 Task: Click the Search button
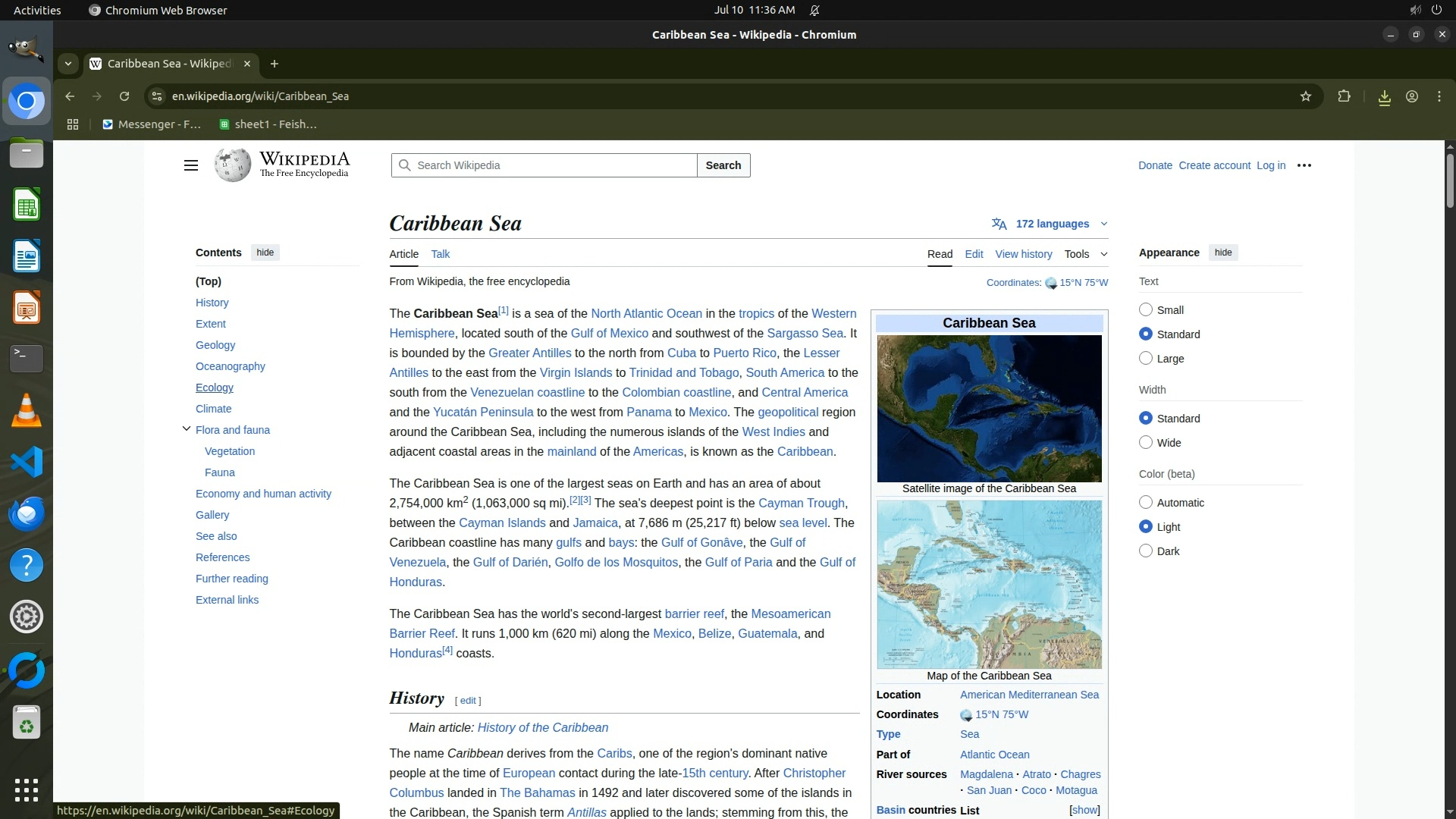click(723, 165)
